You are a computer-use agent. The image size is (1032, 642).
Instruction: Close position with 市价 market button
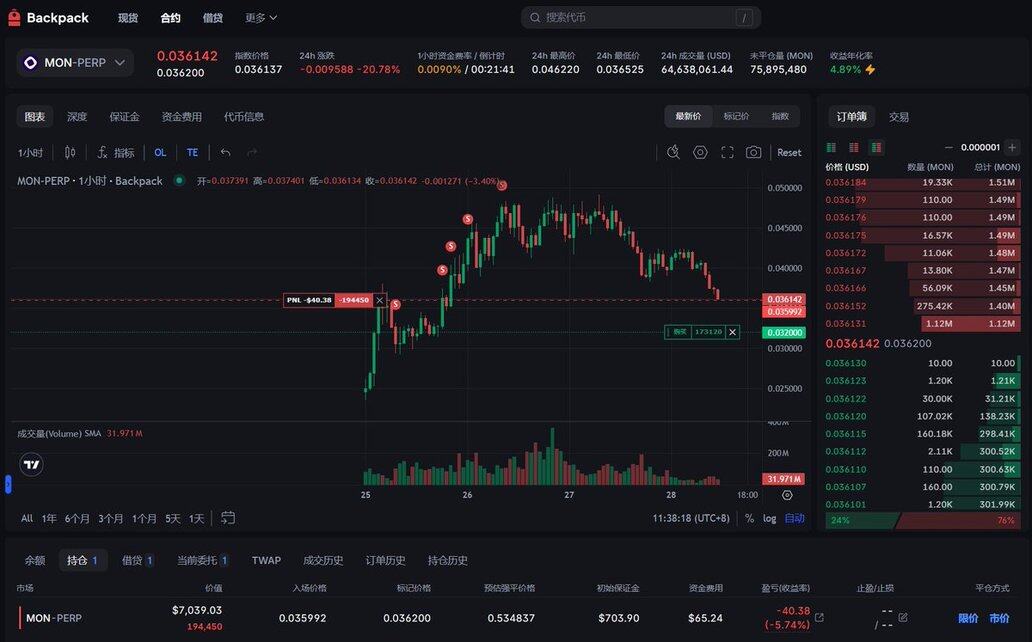[x=999, y=618]
